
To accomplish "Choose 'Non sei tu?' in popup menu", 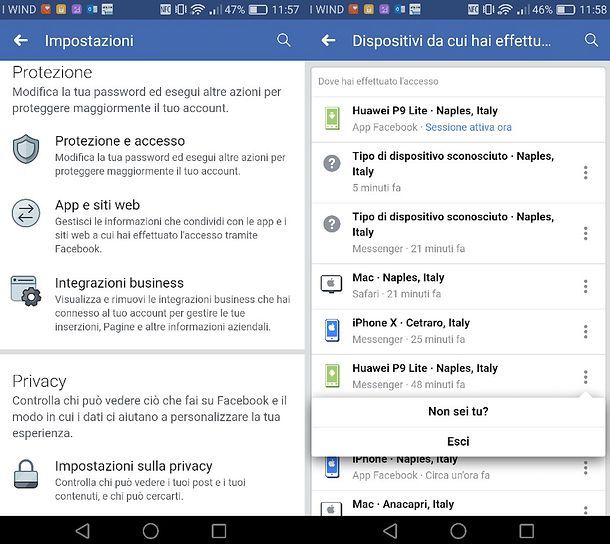I will pyautogui.click(x=458, y=411).
